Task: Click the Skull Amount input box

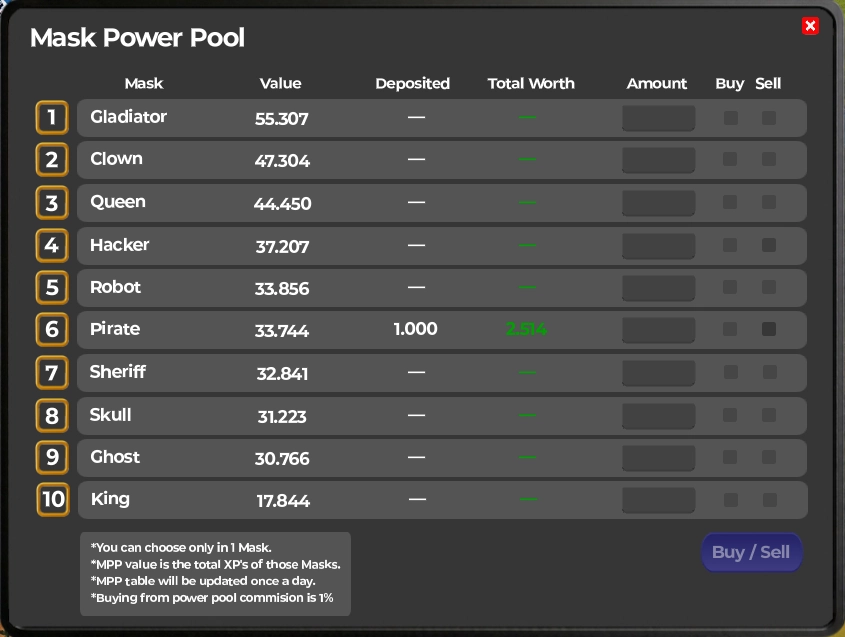Action: 659,416
